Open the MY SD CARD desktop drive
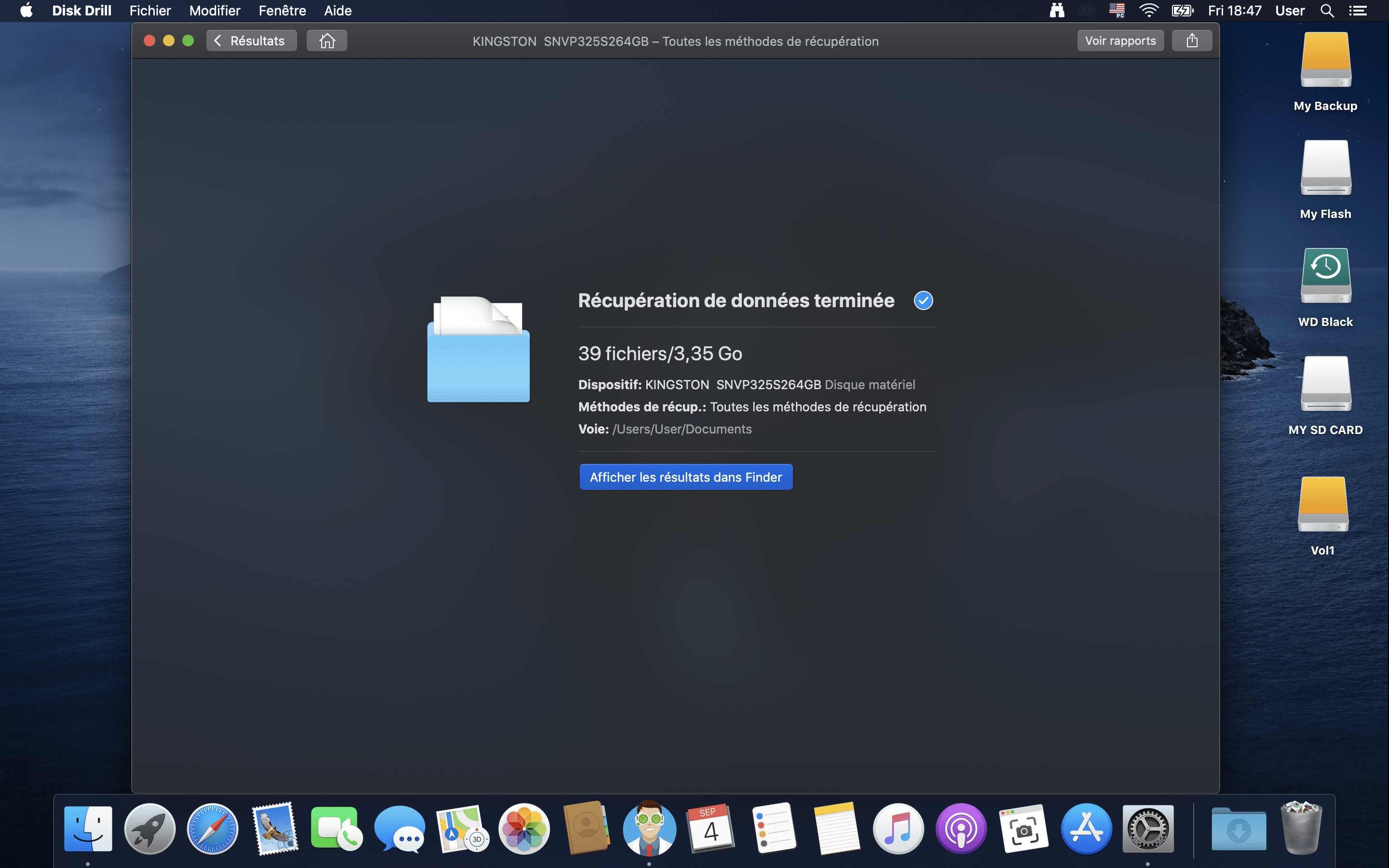Screen dimensions: 1389x868 tap(1325, 385)
